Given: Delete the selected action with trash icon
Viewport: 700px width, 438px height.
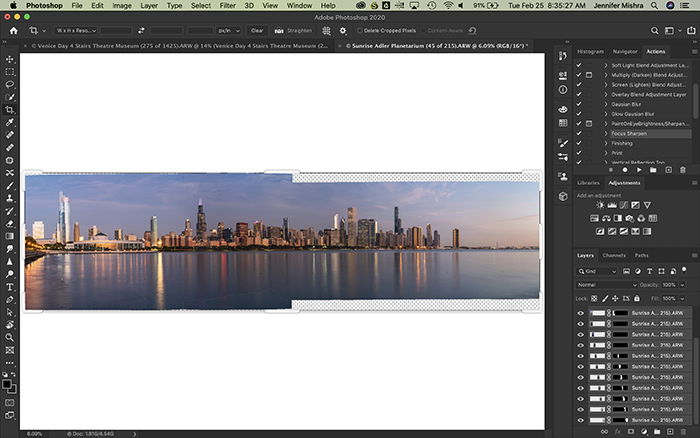Looking at the screenshot, I should [x=682, y=170].
